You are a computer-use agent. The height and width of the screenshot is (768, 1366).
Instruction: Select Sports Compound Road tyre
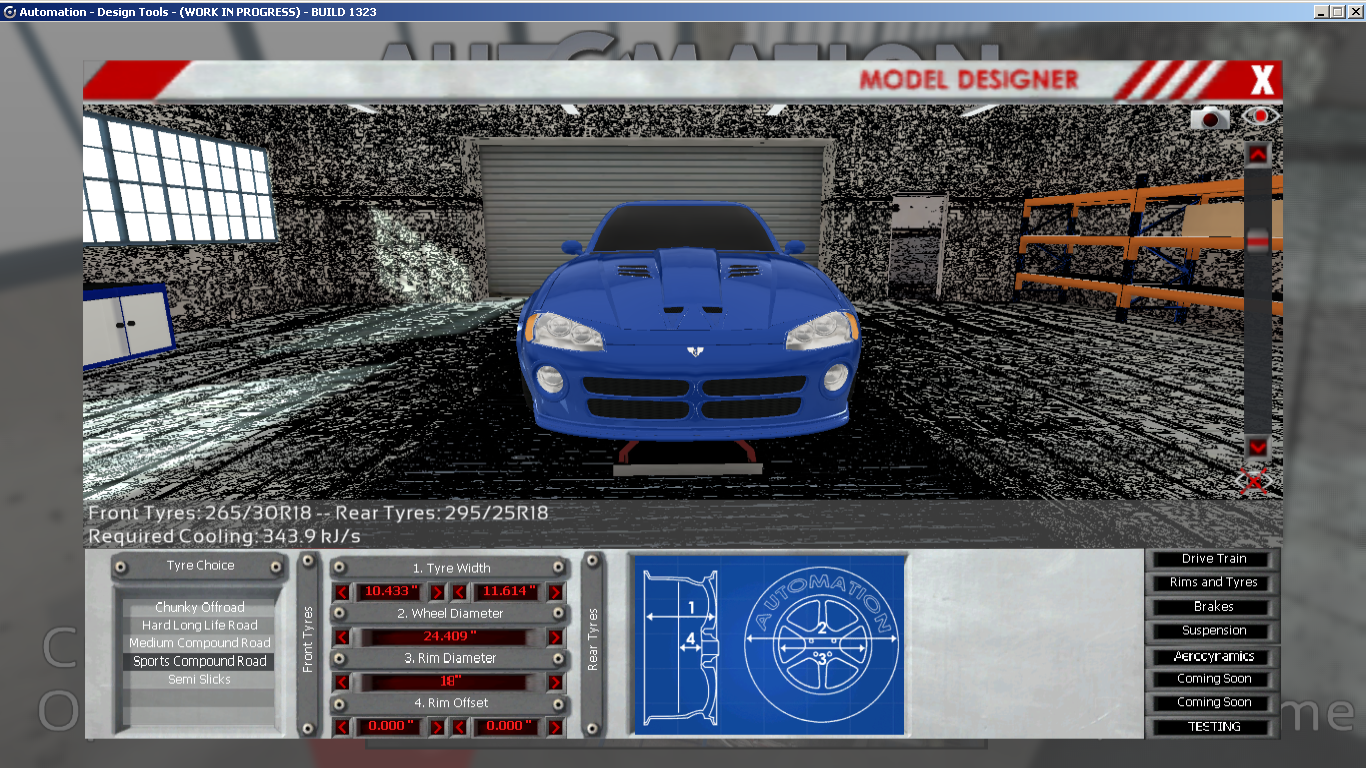click(x=199, y=661)
